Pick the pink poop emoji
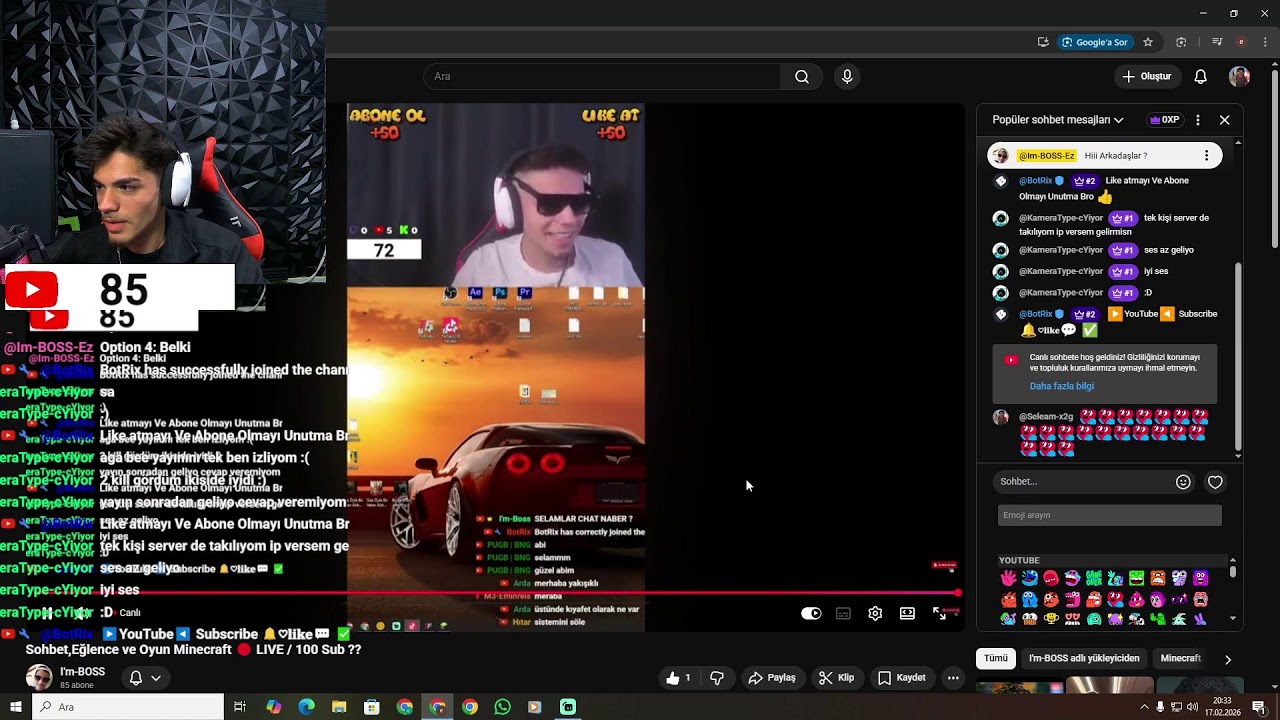The width and height of the screenshot is (1280, 720). (x=1137, y=600)
